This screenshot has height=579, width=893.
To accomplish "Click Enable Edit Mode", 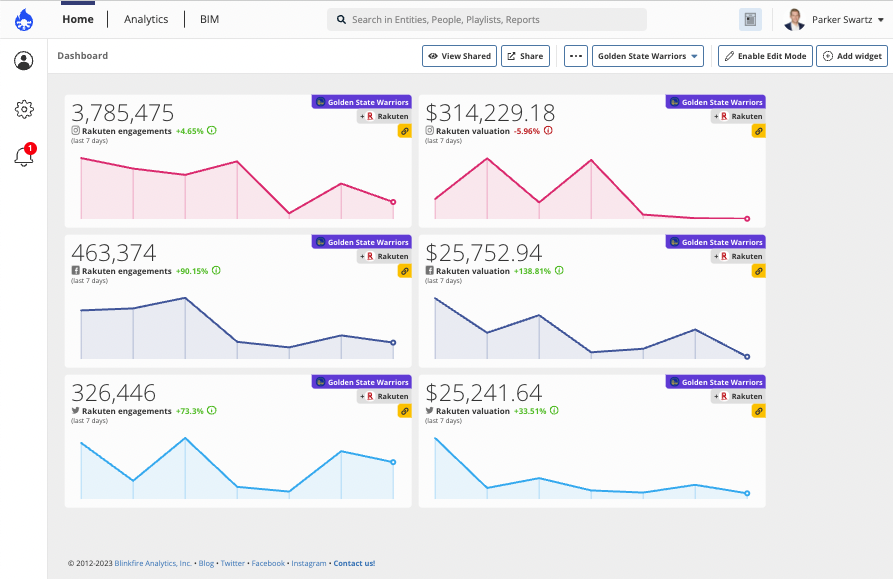I will pyautogui.click(x=765, y=56).
